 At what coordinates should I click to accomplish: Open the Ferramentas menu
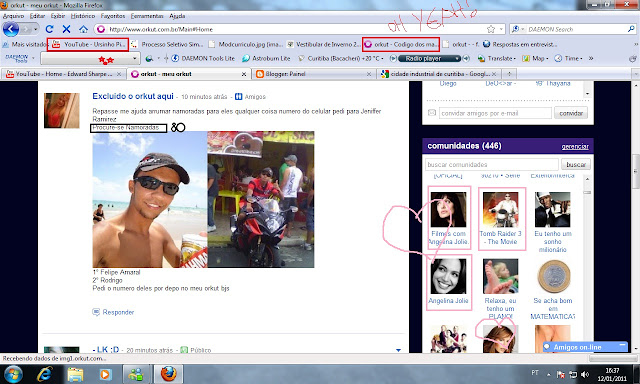pyautogui.click(x=147, y=16)
